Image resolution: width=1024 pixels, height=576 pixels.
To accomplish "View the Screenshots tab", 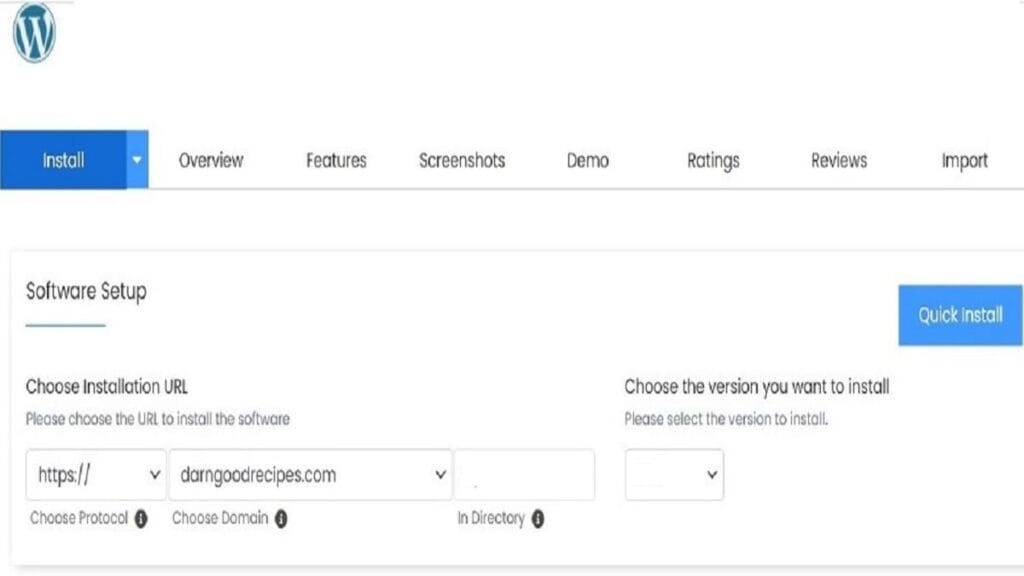I will 462,160.
